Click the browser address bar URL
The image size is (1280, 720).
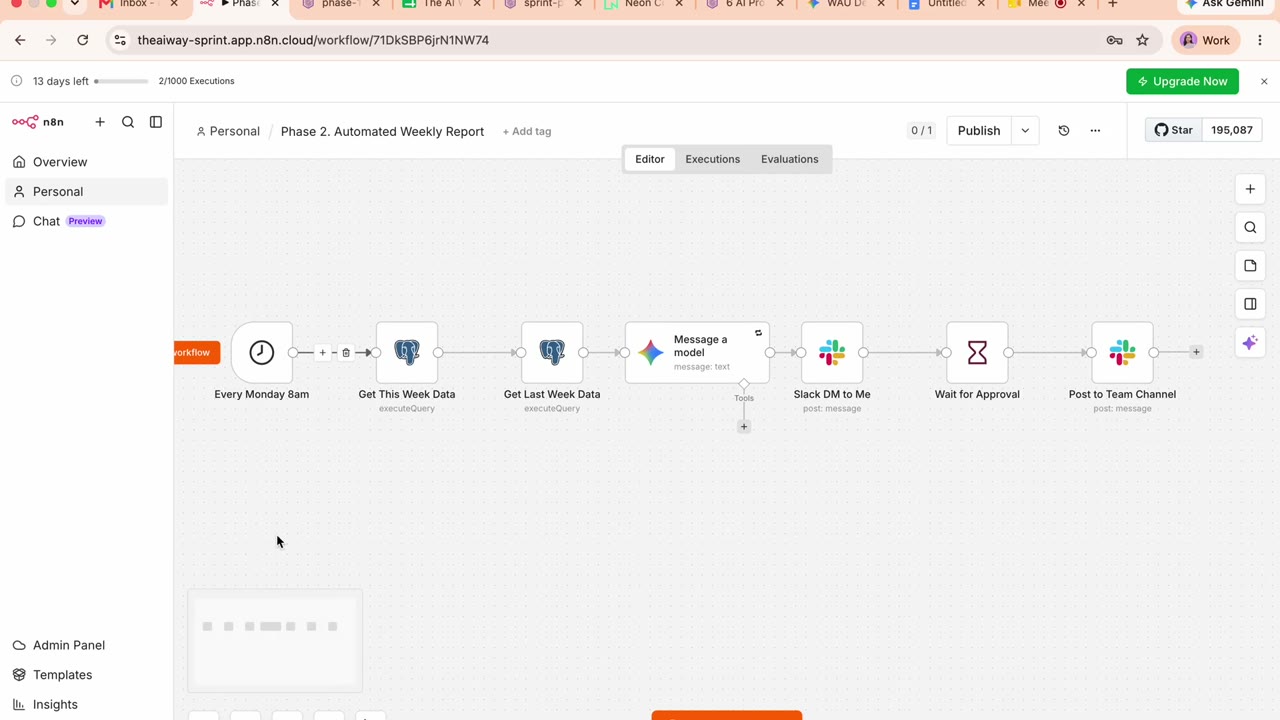tap(313, 40)
